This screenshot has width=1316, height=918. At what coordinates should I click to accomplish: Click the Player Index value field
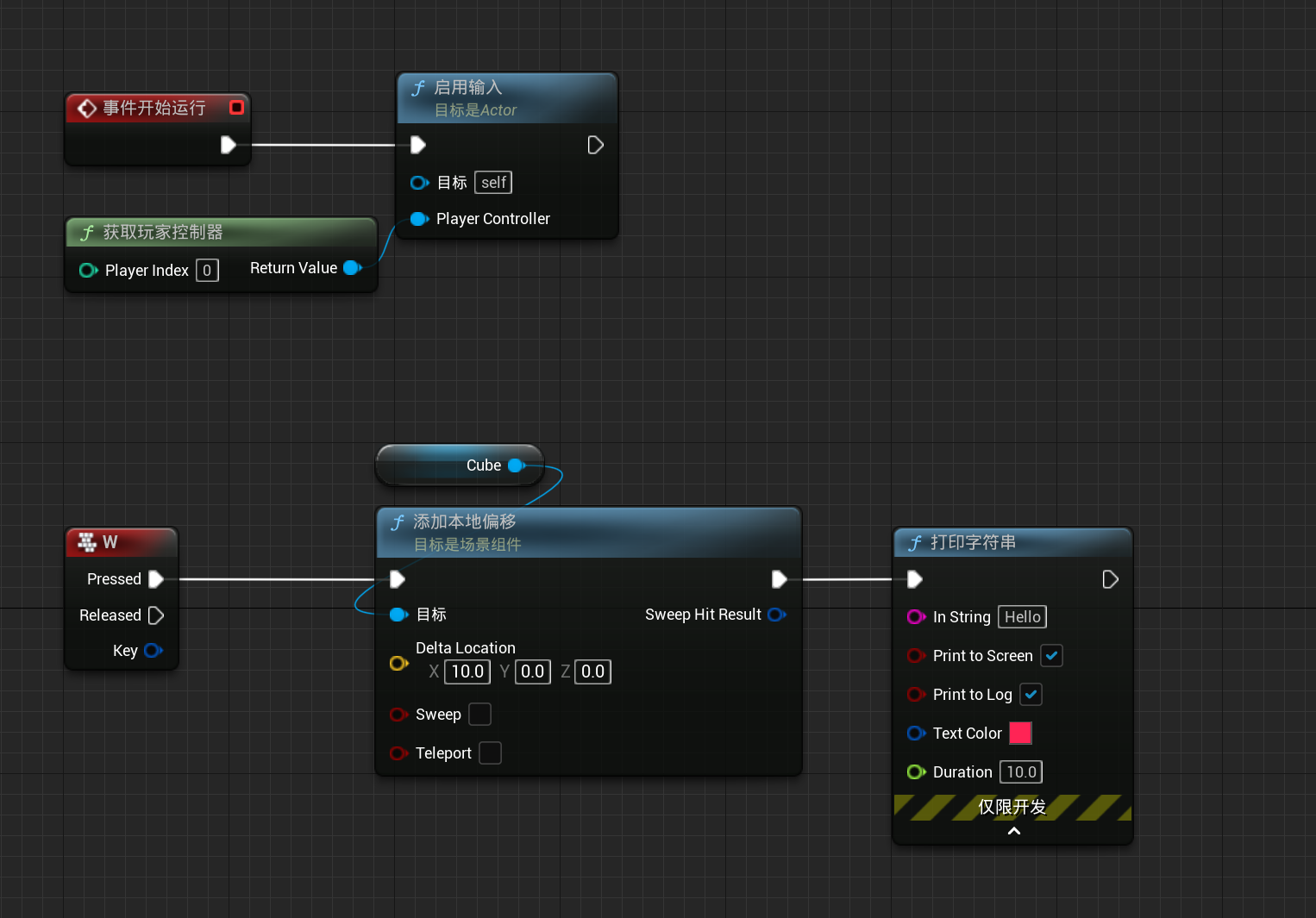click(x=207, y=271)
